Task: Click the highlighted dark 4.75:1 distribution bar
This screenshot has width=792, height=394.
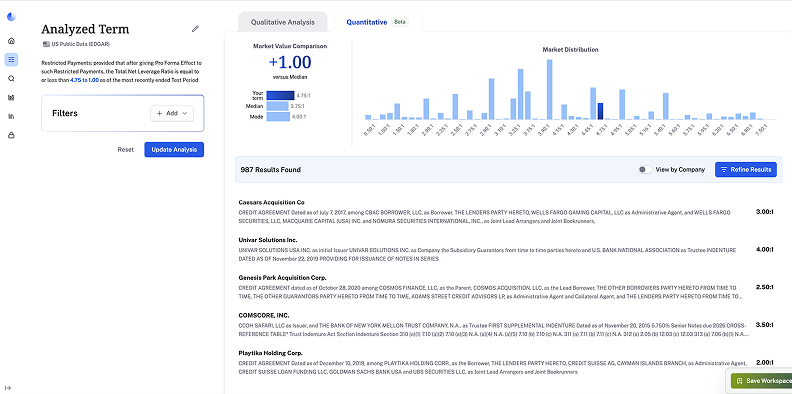Action: [600, 111]
